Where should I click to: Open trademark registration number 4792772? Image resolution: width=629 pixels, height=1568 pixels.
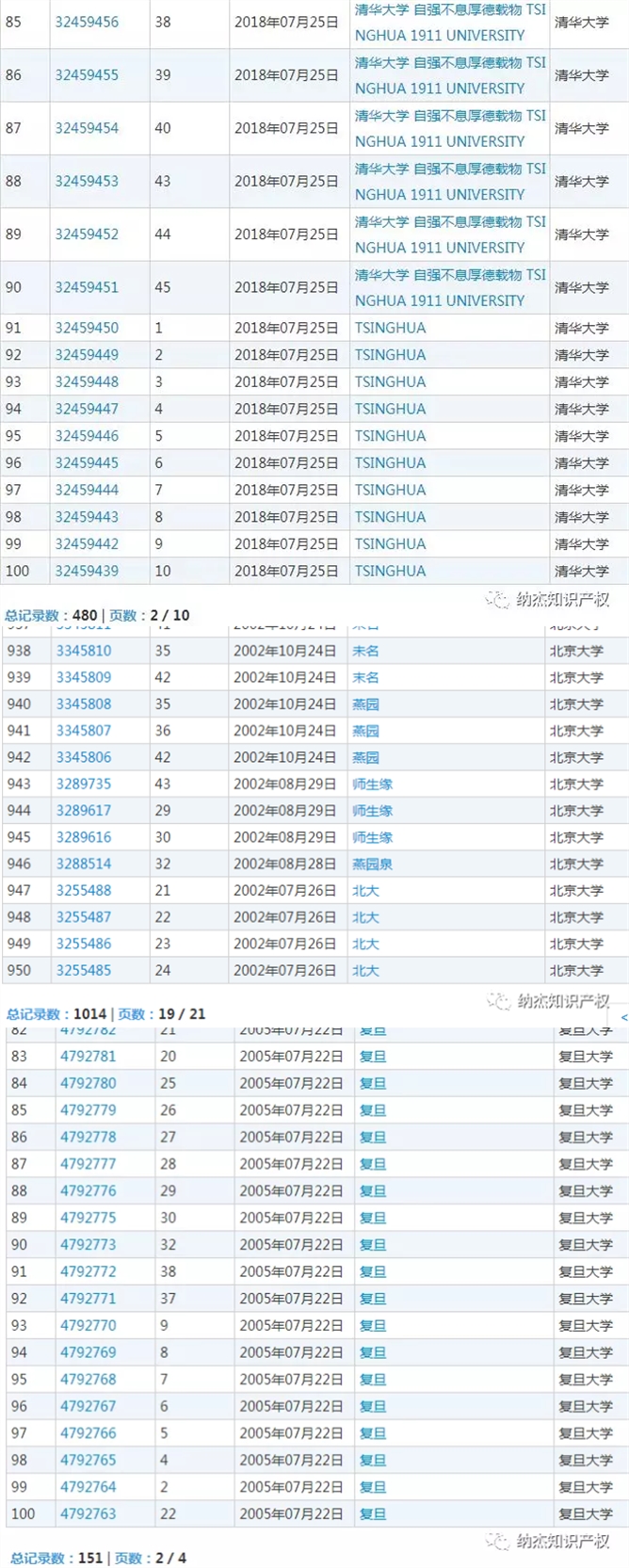click(89, 1271)
